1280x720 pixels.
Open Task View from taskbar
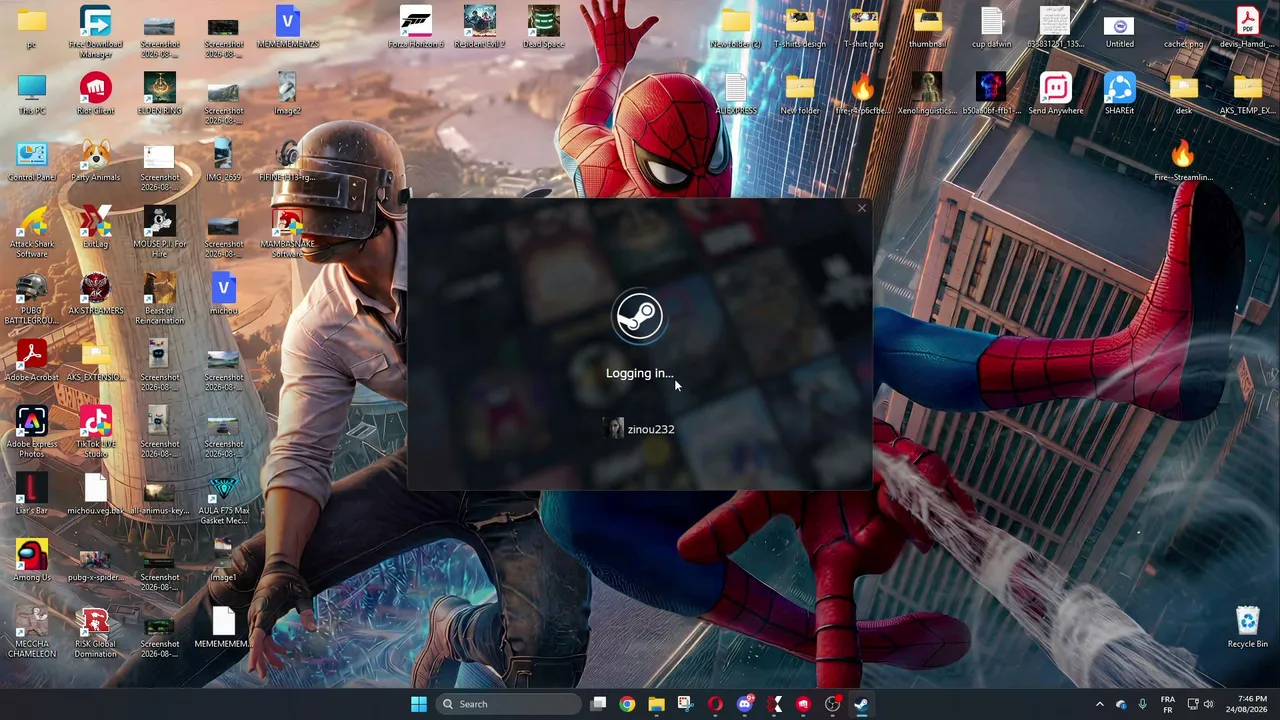coord(598,704)
